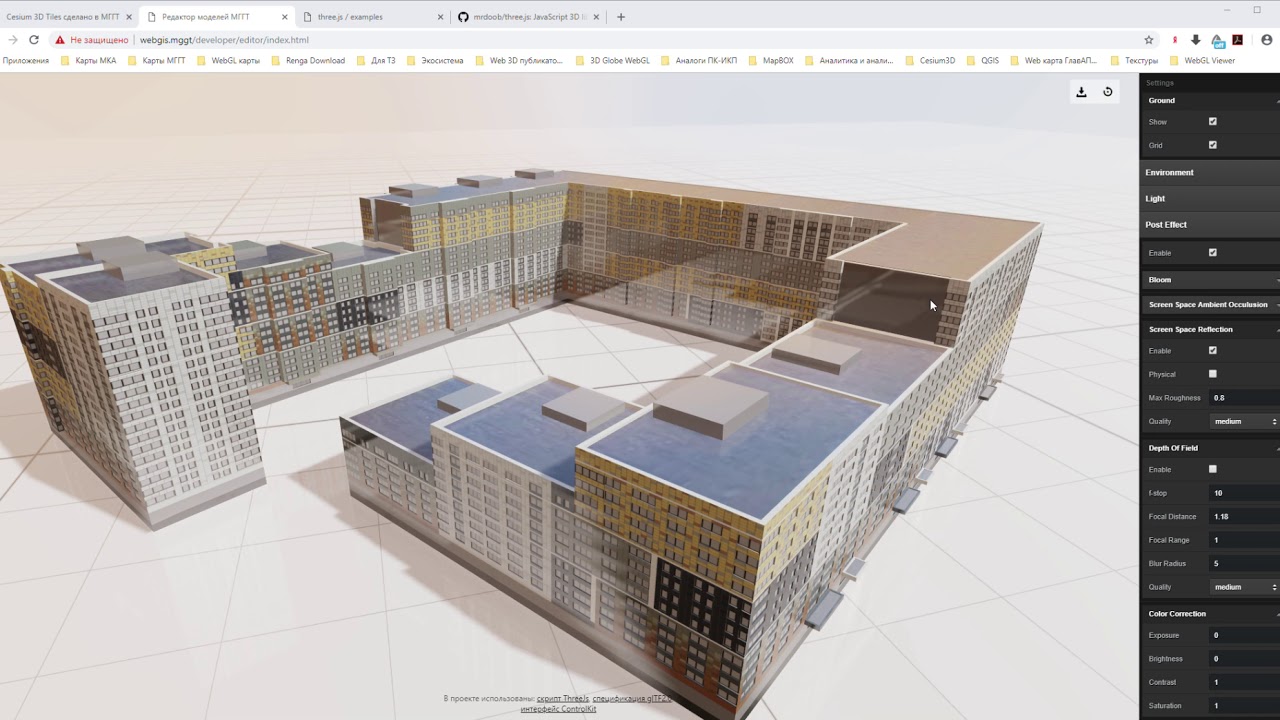Reload the page
The height and width of the screenshot is (720, 1280).
[x=34, y=40]
